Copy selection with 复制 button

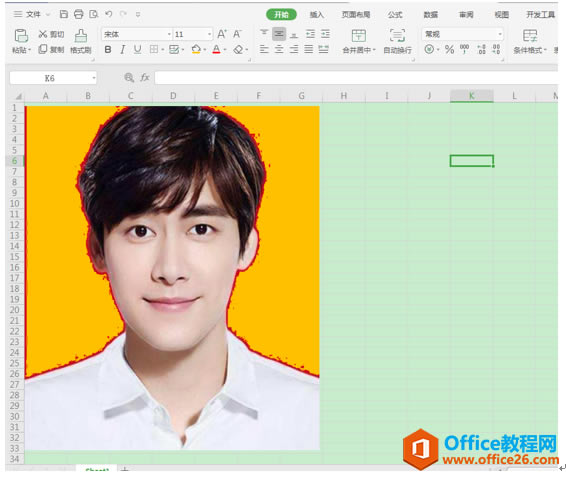[x=51, y=49]
